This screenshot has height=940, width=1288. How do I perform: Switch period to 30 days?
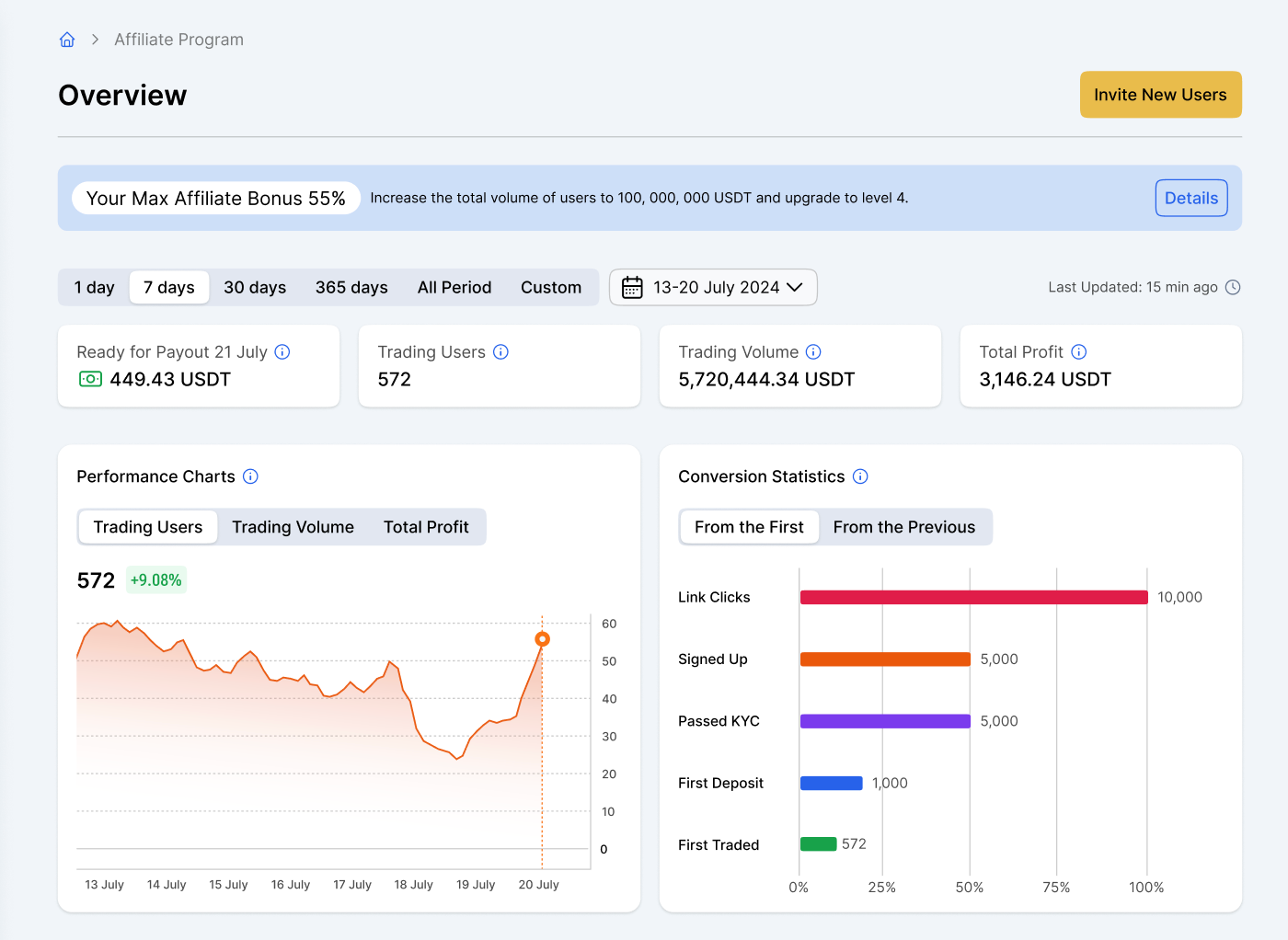pyautogui.click(x=255, y=287)
